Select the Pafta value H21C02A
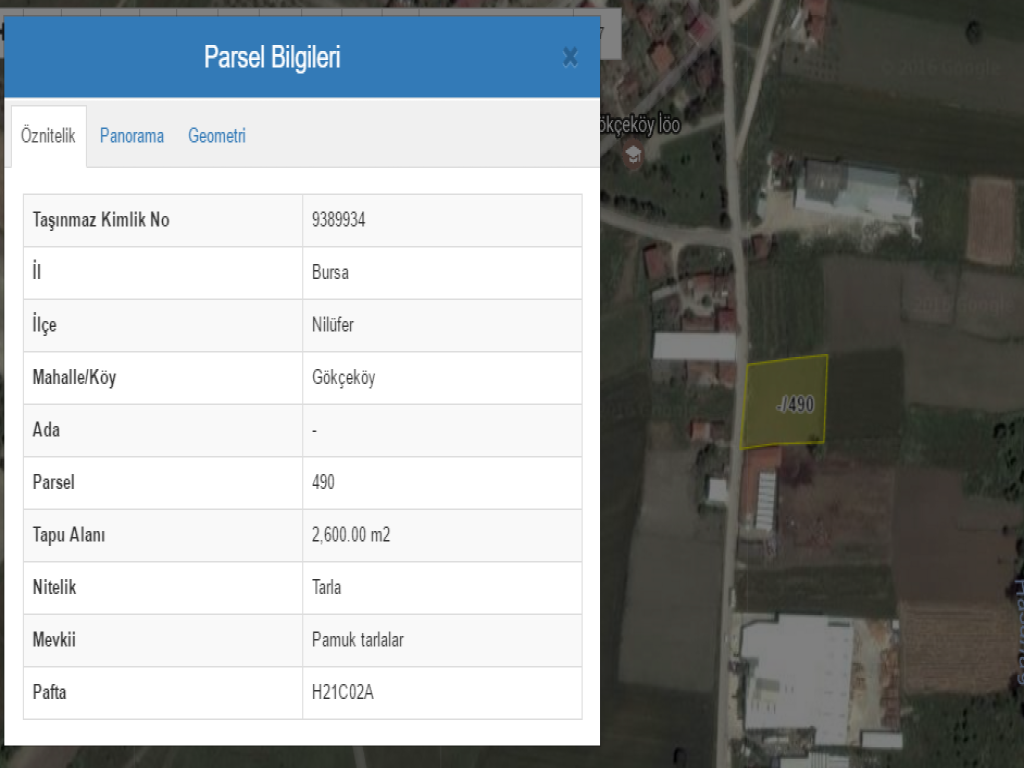Screen dimensions: 1024x768 coord(343,692)
